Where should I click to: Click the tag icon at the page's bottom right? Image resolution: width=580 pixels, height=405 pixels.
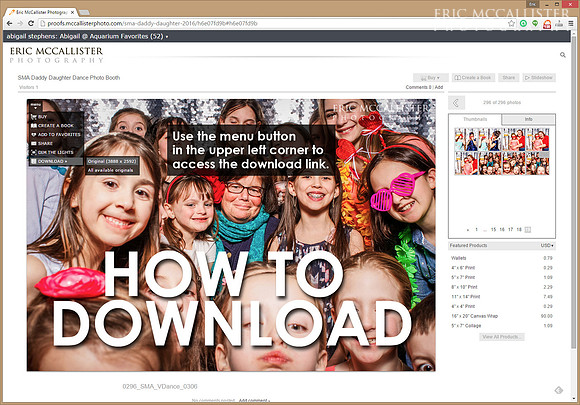click(559, 390)
